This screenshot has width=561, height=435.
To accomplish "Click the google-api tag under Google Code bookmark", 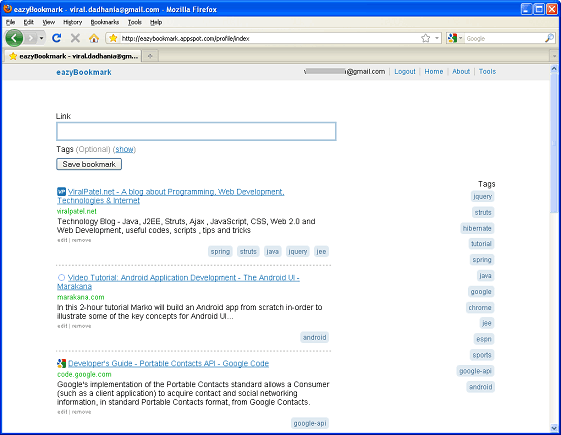I will pyautogui.click(x=310, y=423).
